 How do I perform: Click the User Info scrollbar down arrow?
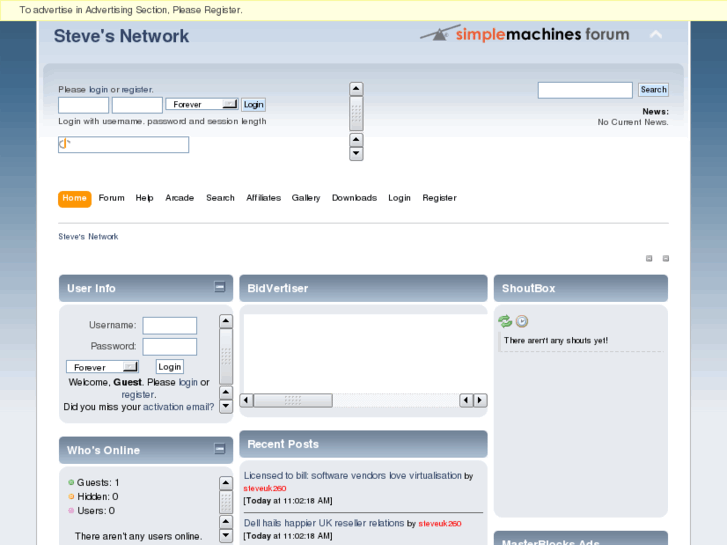pyautogui.click(x=226, y=407)
